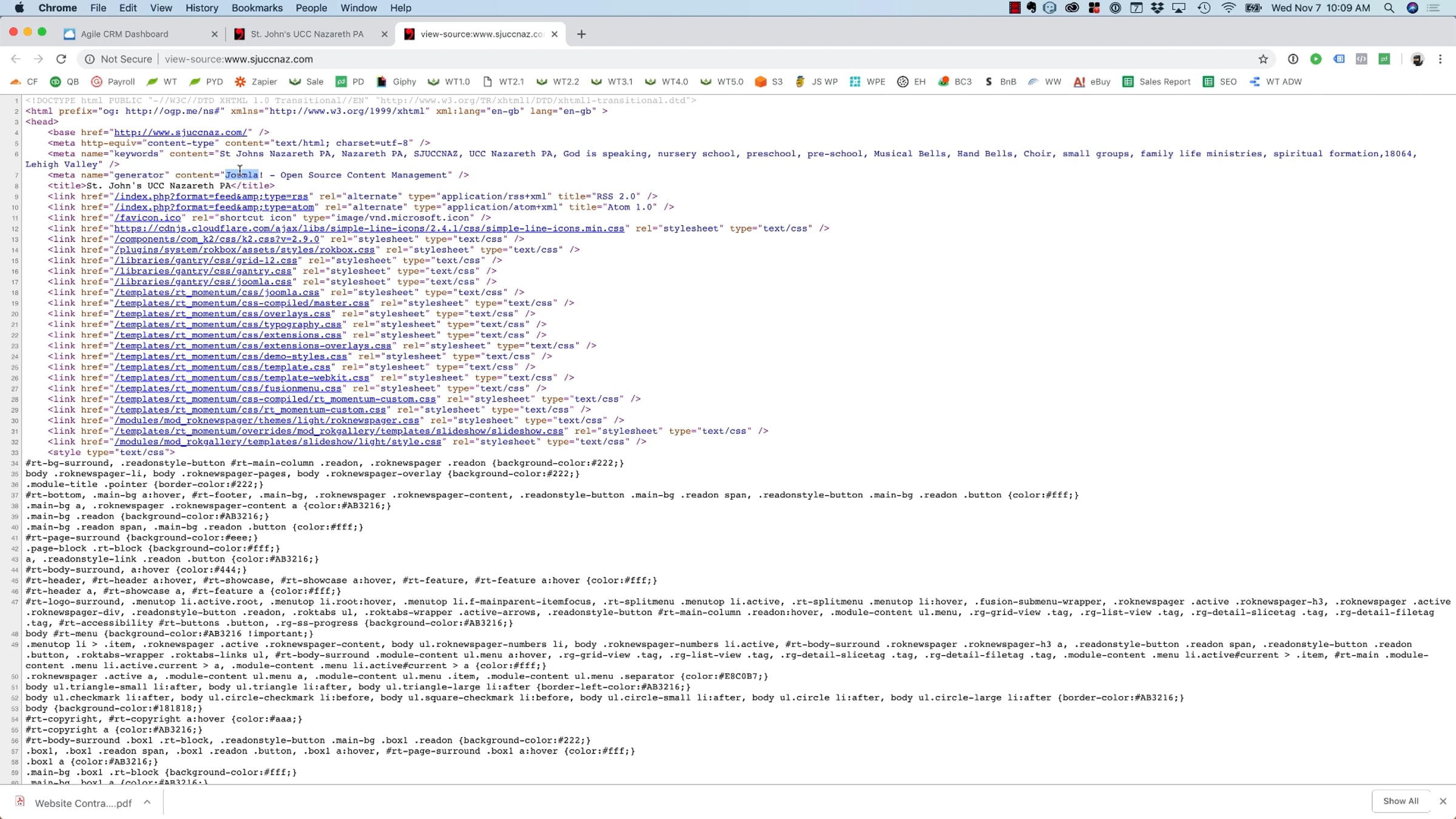Click the favicon.ico source link
1456x819 pixels.
(x=148, y=218)
